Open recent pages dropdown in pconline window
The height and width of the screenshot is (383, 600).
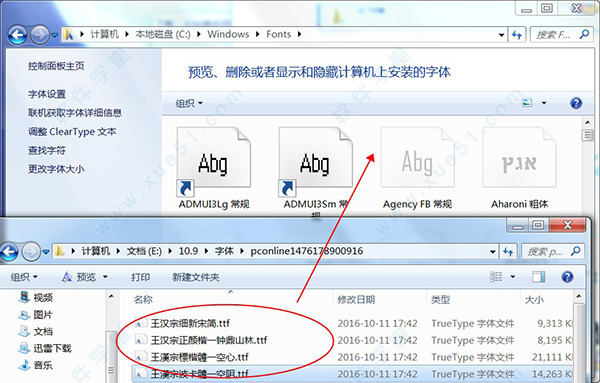[46, 252]
